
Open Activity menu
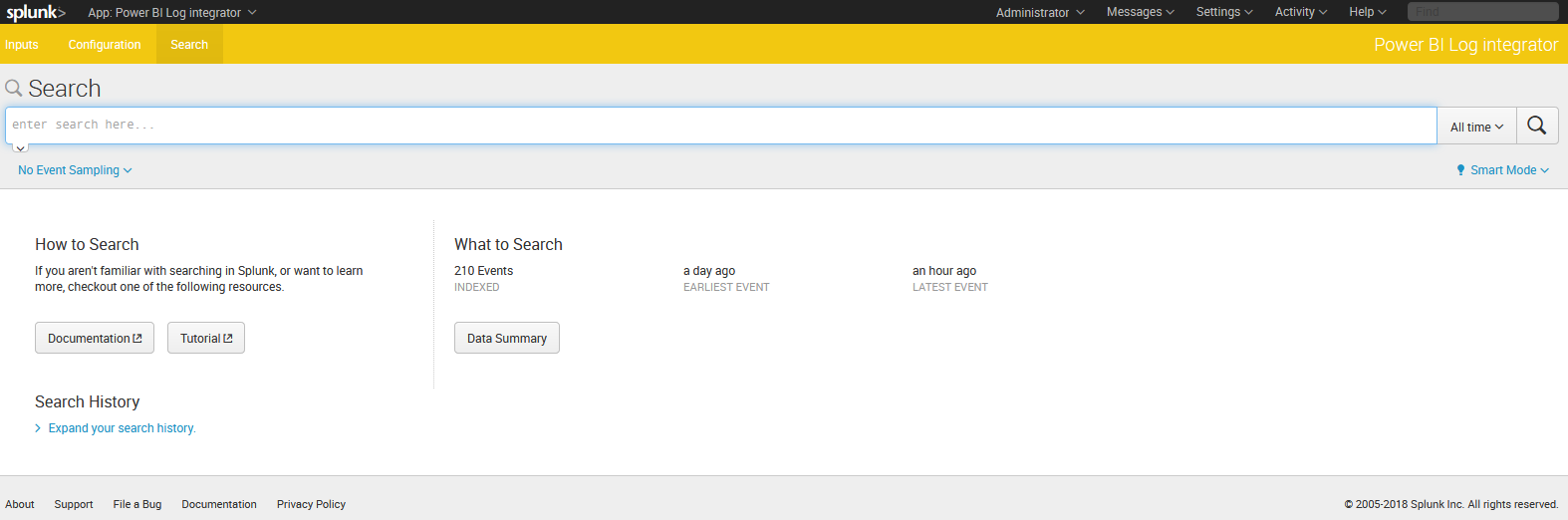click(1301, 12)
